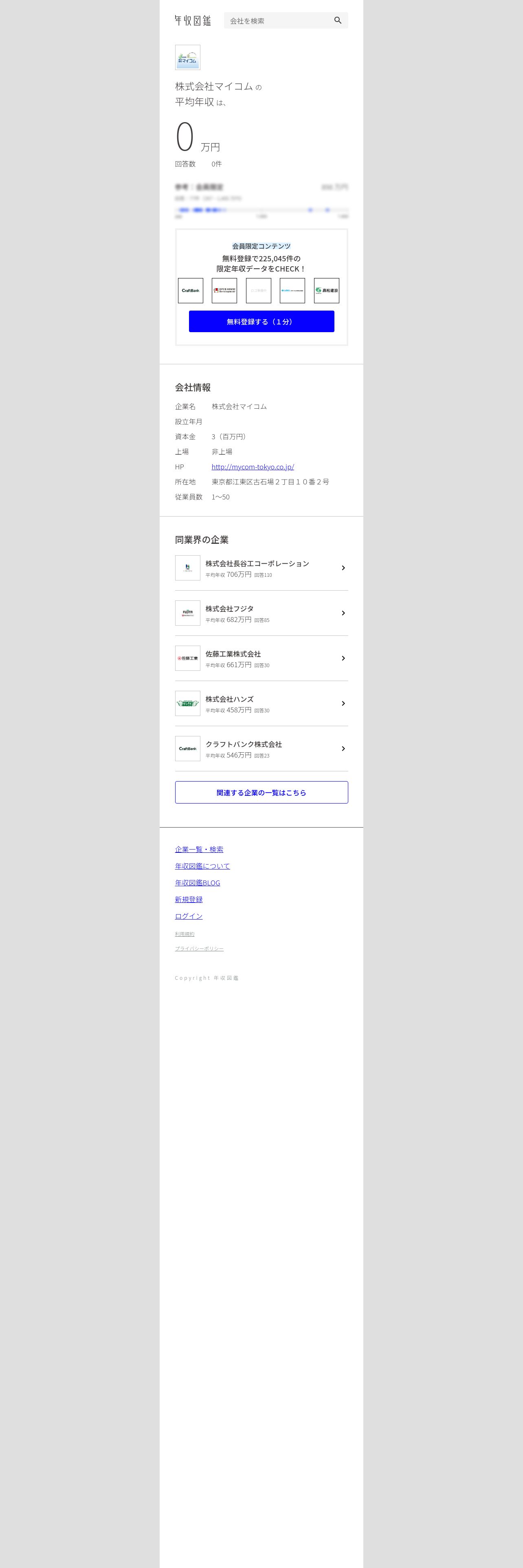Open クラフトバンク株式会社 company entry
Viewport: 523px width, 1568px height.
click(x=261, y=748)
